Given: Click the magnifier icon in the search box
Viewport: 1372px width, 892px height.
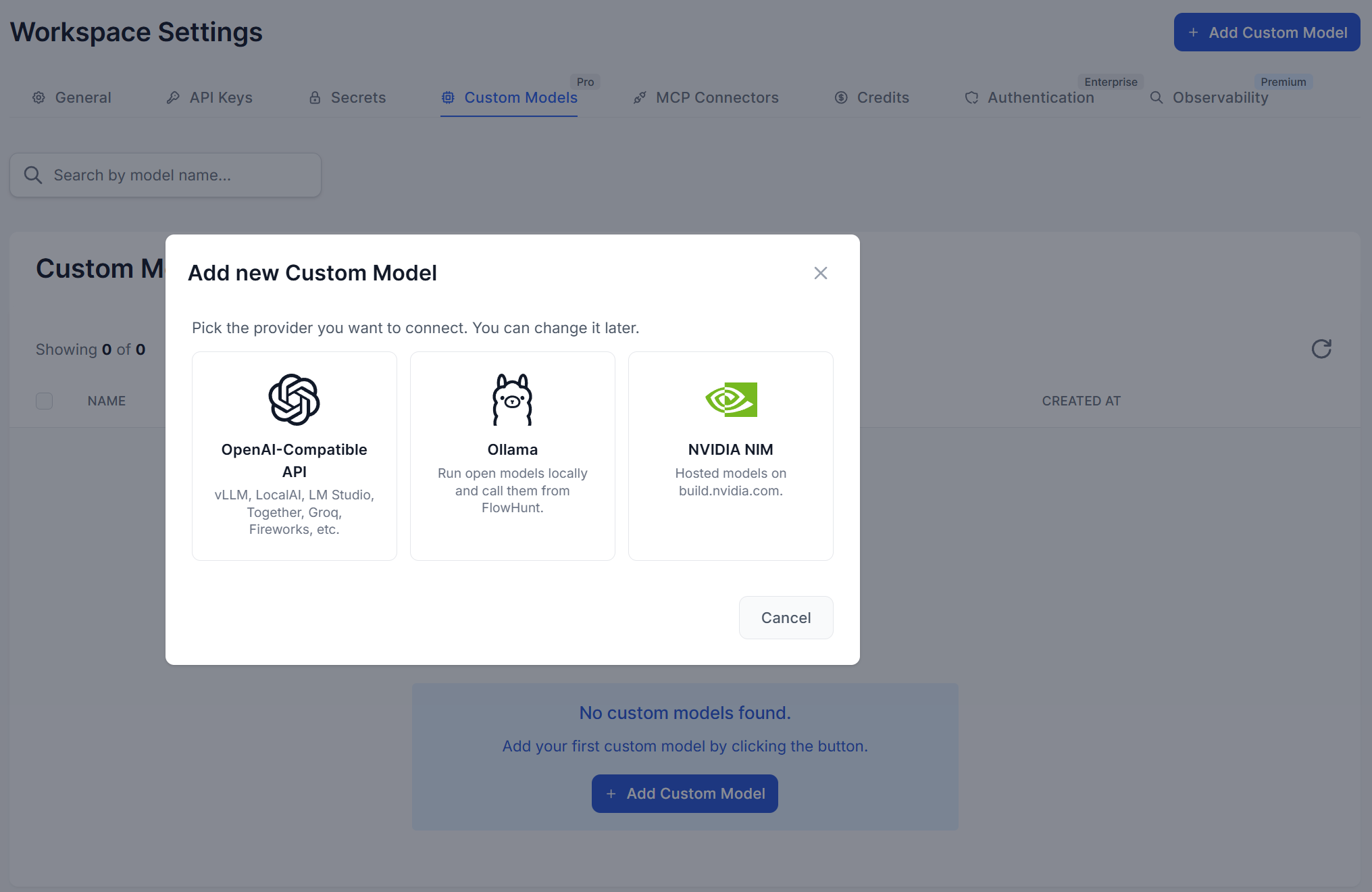Looking at the screenshot, I should click(x=33, y=175).
